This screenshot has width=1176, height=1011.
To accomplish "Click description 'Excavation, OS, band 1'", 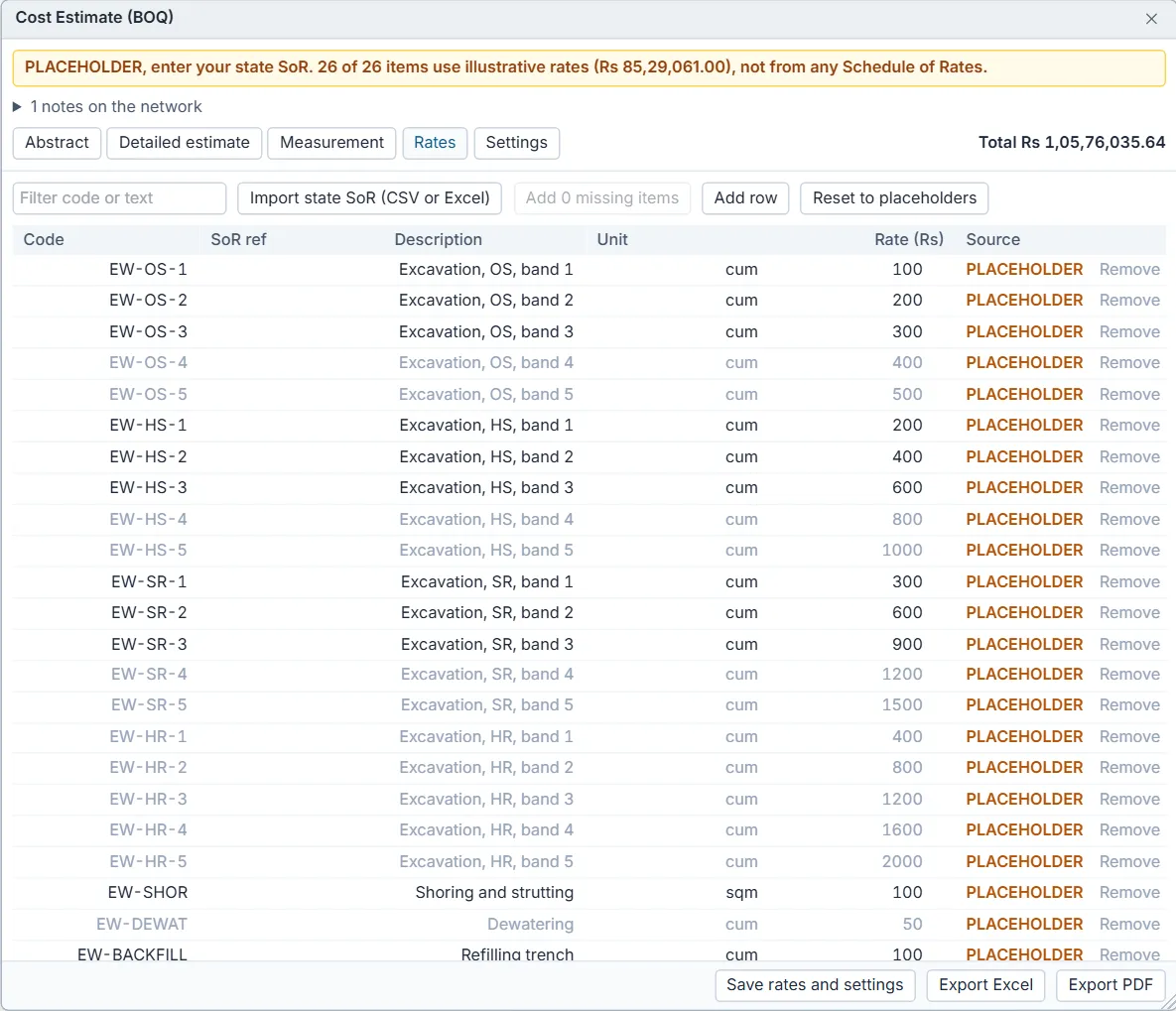I will (486, 269).
